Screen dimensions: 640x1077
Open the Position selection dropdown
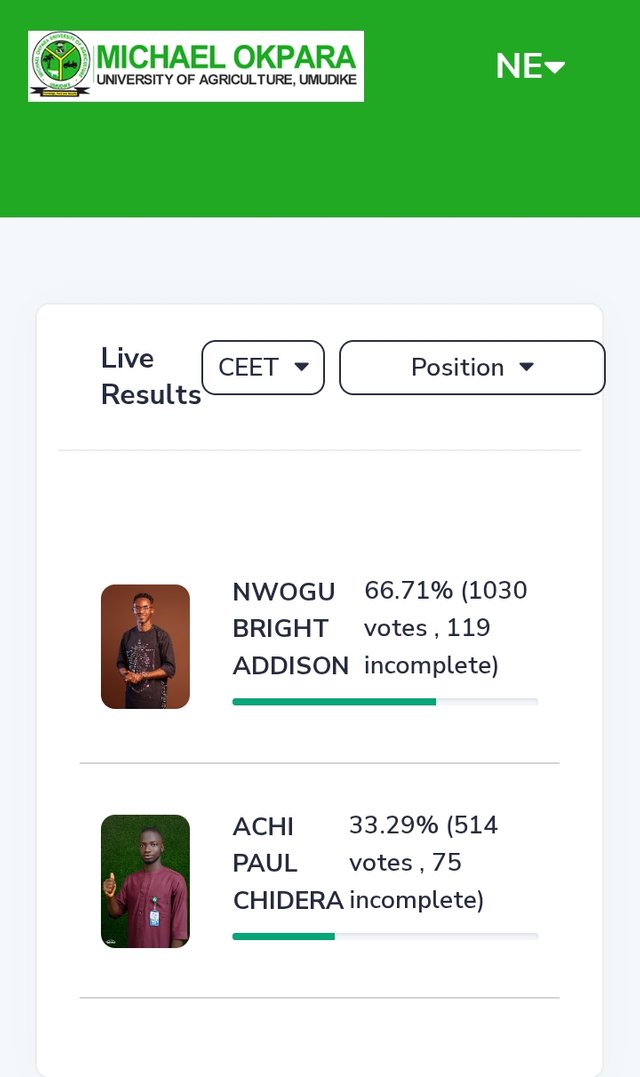(x=472, y=367)
